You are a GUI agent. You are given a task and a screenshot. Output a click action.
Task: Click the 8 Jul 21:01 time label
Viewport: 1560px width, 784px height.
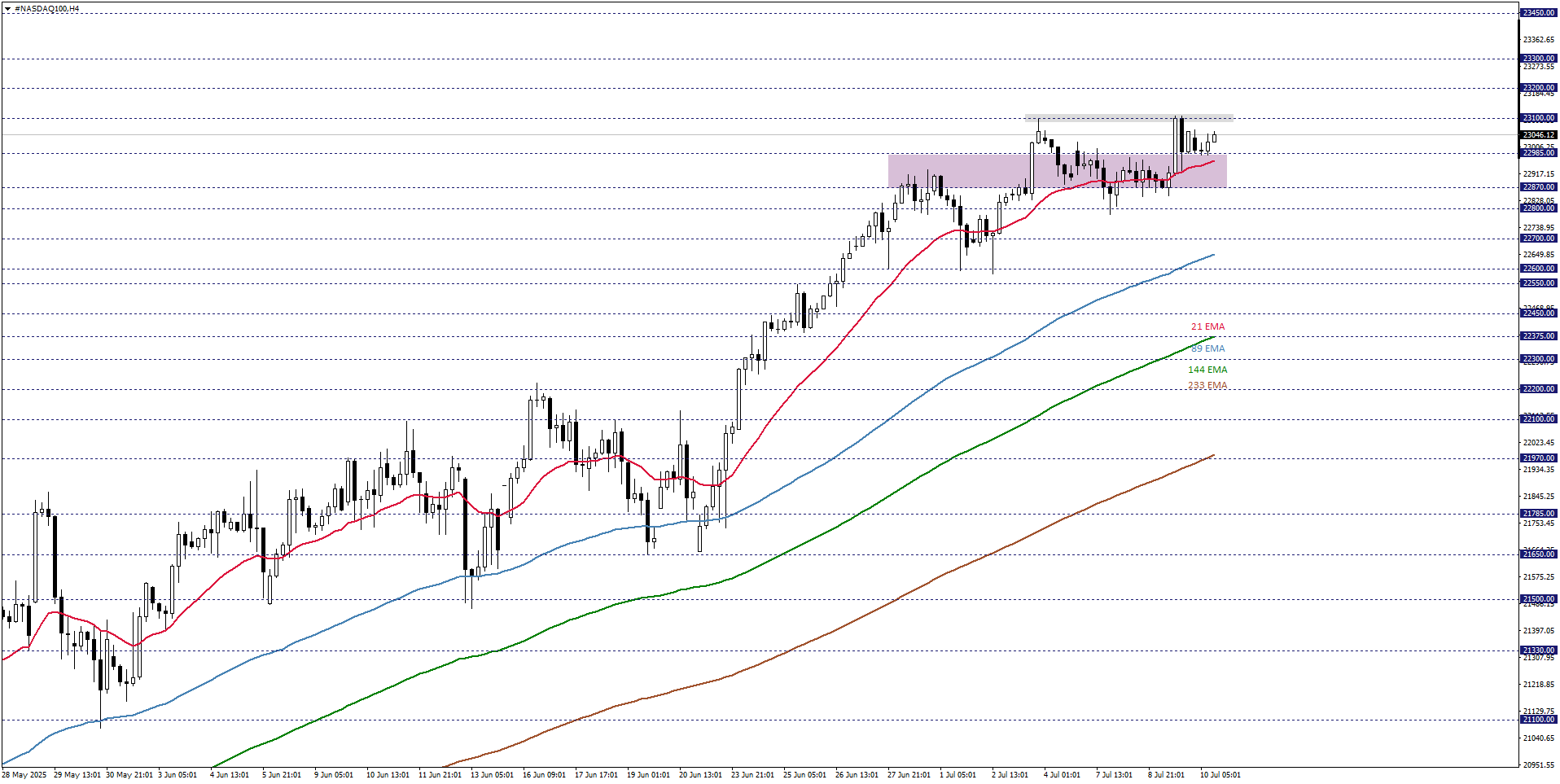(1166, 775)
